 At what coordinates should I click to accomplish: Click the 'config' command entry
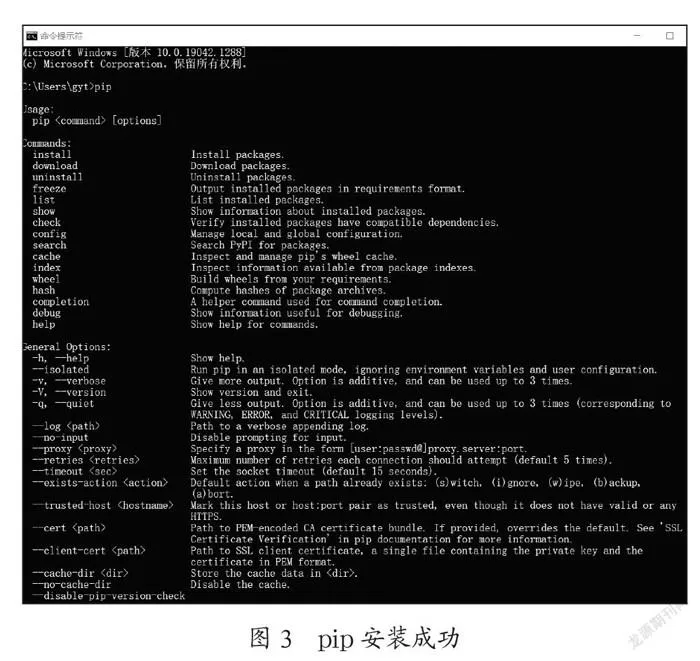click(x=49, y=234)
